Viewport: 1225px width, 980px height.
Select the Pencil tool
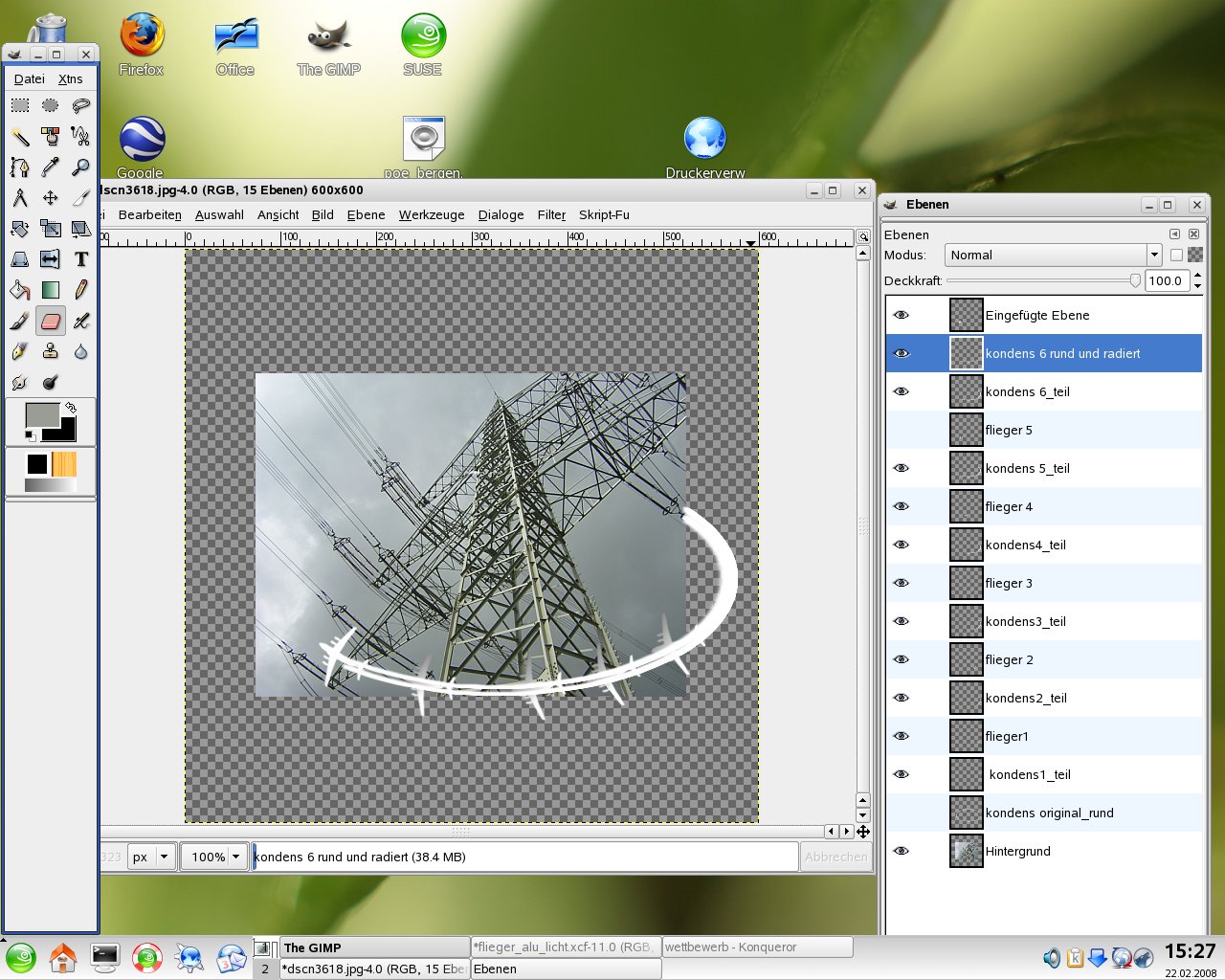pyautogui.click(x=81, y=289)
